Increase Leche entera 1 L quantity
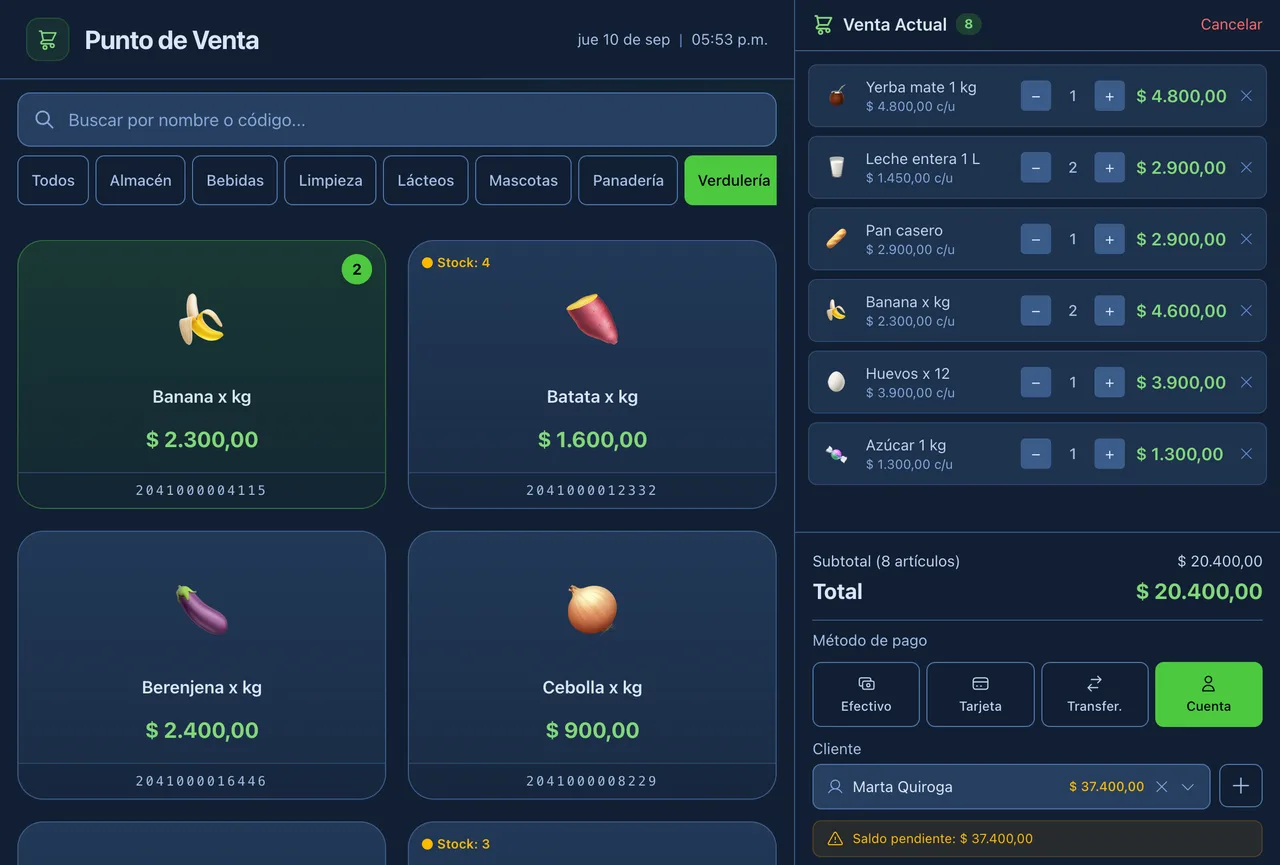 1109,167
